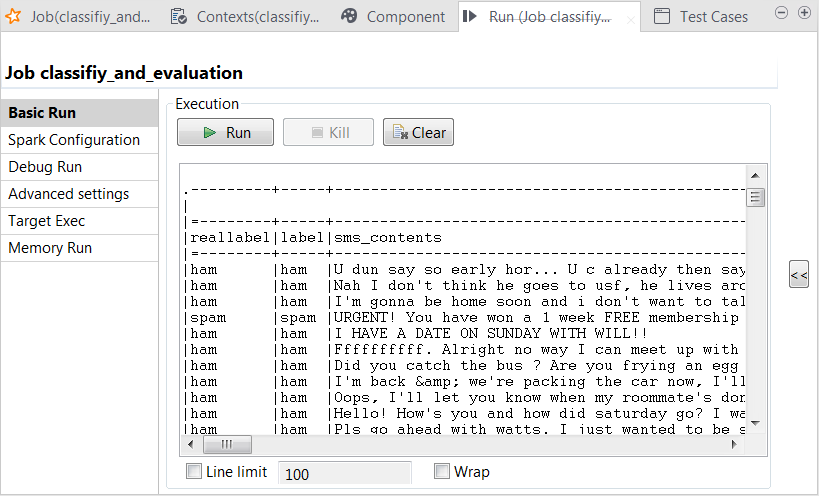Select Debug Run mode
Screen dimensions: 819x496
[79, 167]
